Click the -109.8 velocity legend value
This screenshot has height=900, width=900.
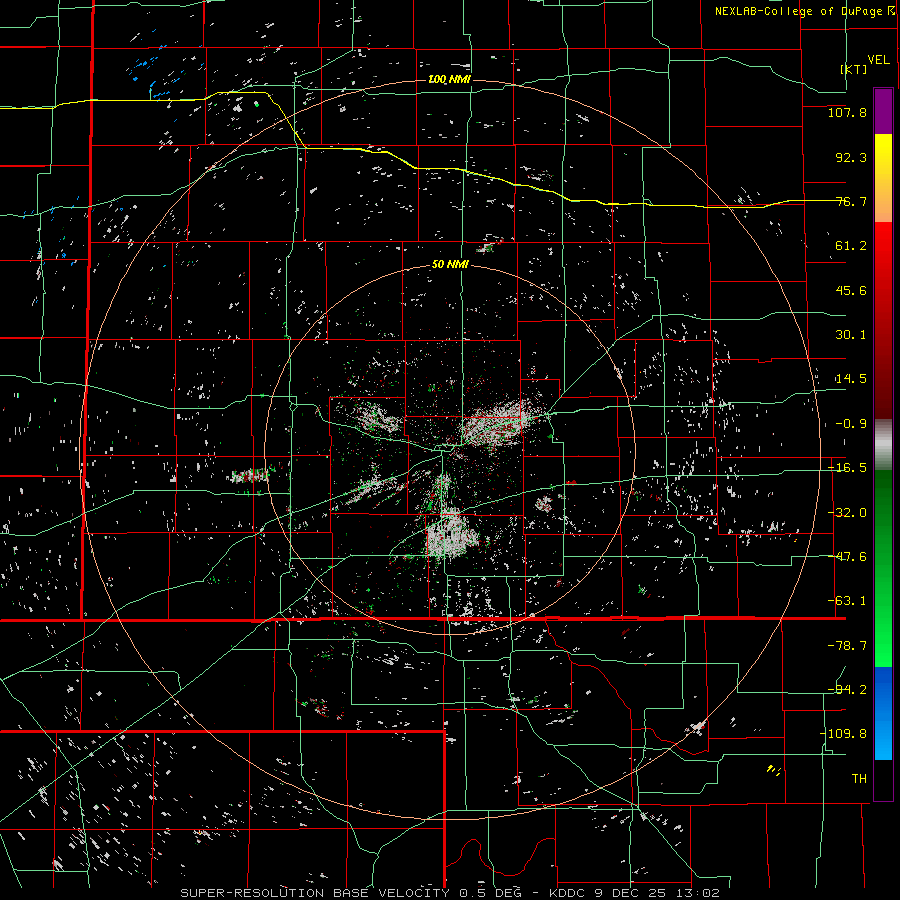coord(844,734)
